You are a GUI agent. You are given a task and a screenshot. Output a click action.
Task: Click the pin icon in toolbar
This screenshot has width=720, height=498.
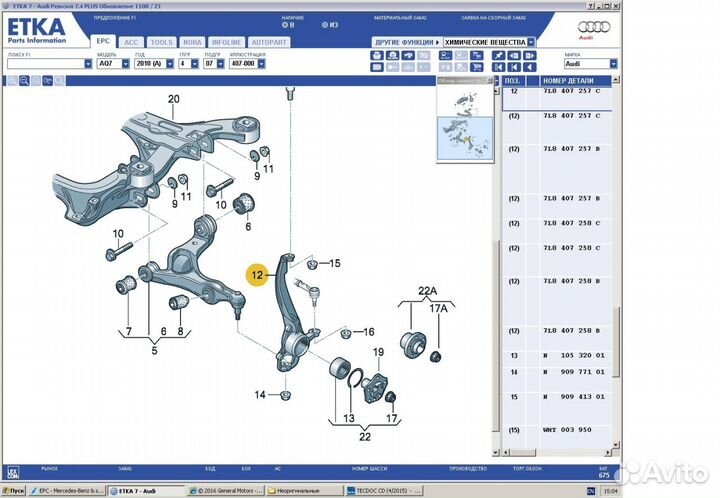pyautogui.click(x=498, y=55)
